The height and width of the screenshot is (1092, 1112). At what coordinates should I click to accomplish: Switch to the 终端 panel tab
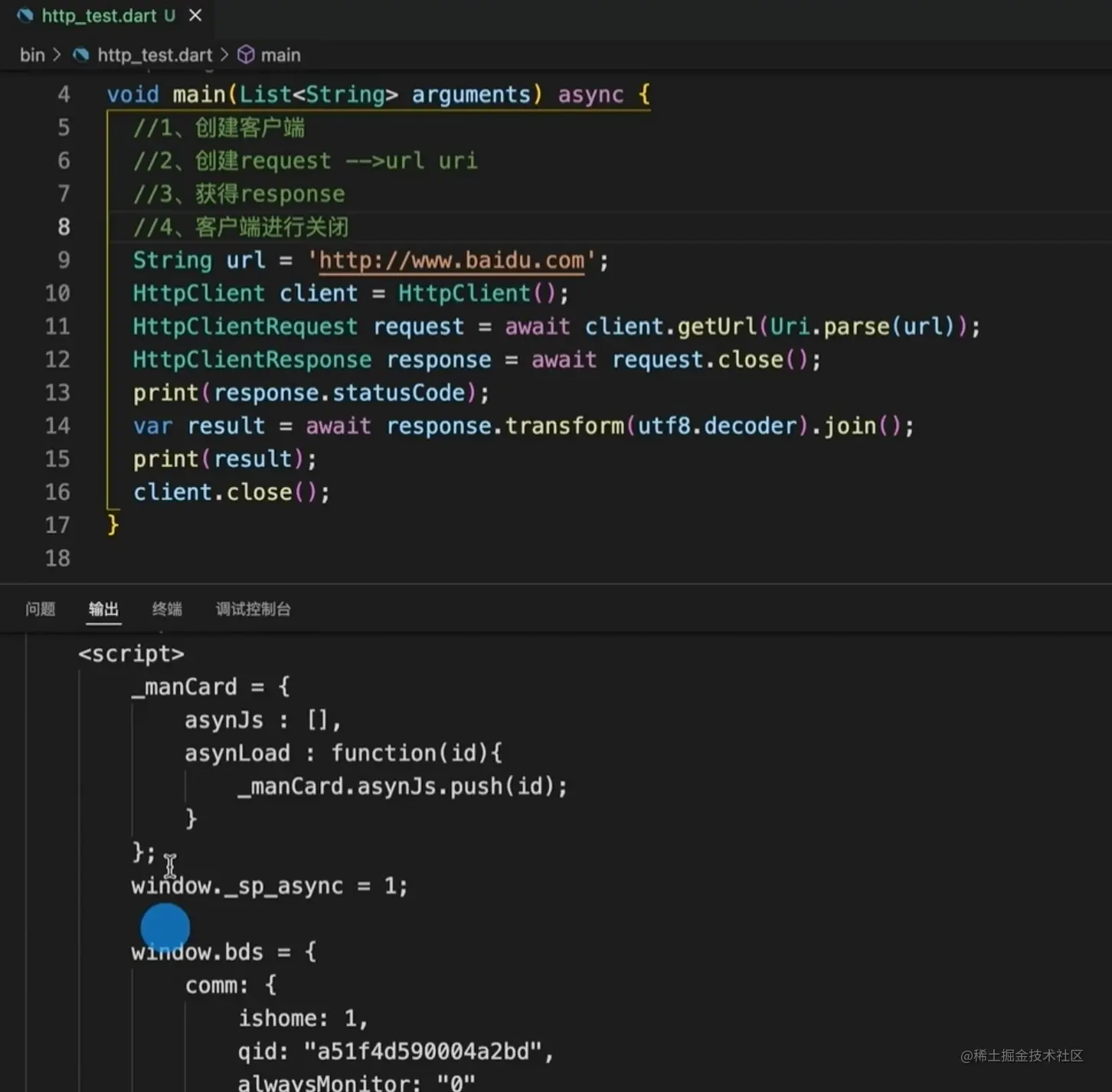click(167, 610)
